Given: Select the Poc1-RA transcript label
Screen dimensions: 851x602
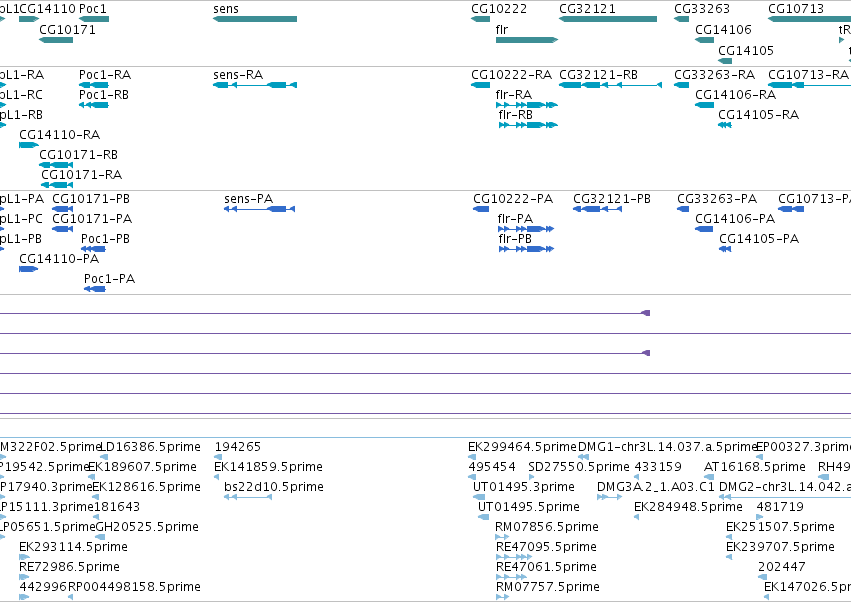Looking at the screenshot, I should [105, 74].
